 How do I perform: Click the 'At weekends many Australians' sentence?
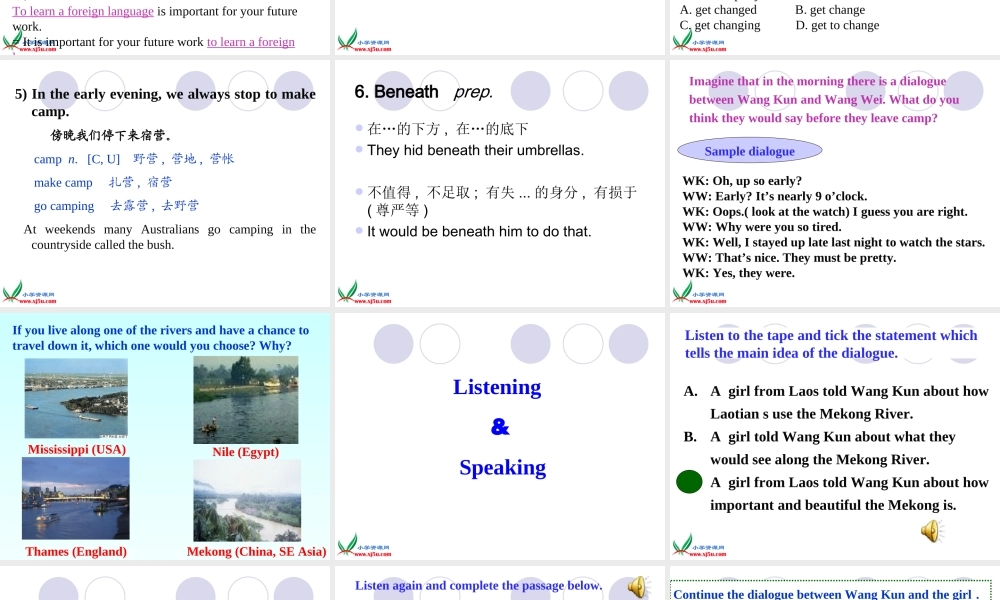click(170, 237)
